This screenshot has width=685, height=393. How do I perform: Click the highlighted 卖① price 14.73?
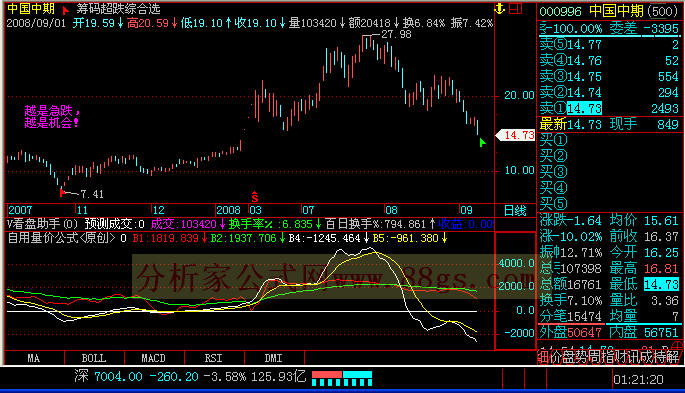click(584, 108)
